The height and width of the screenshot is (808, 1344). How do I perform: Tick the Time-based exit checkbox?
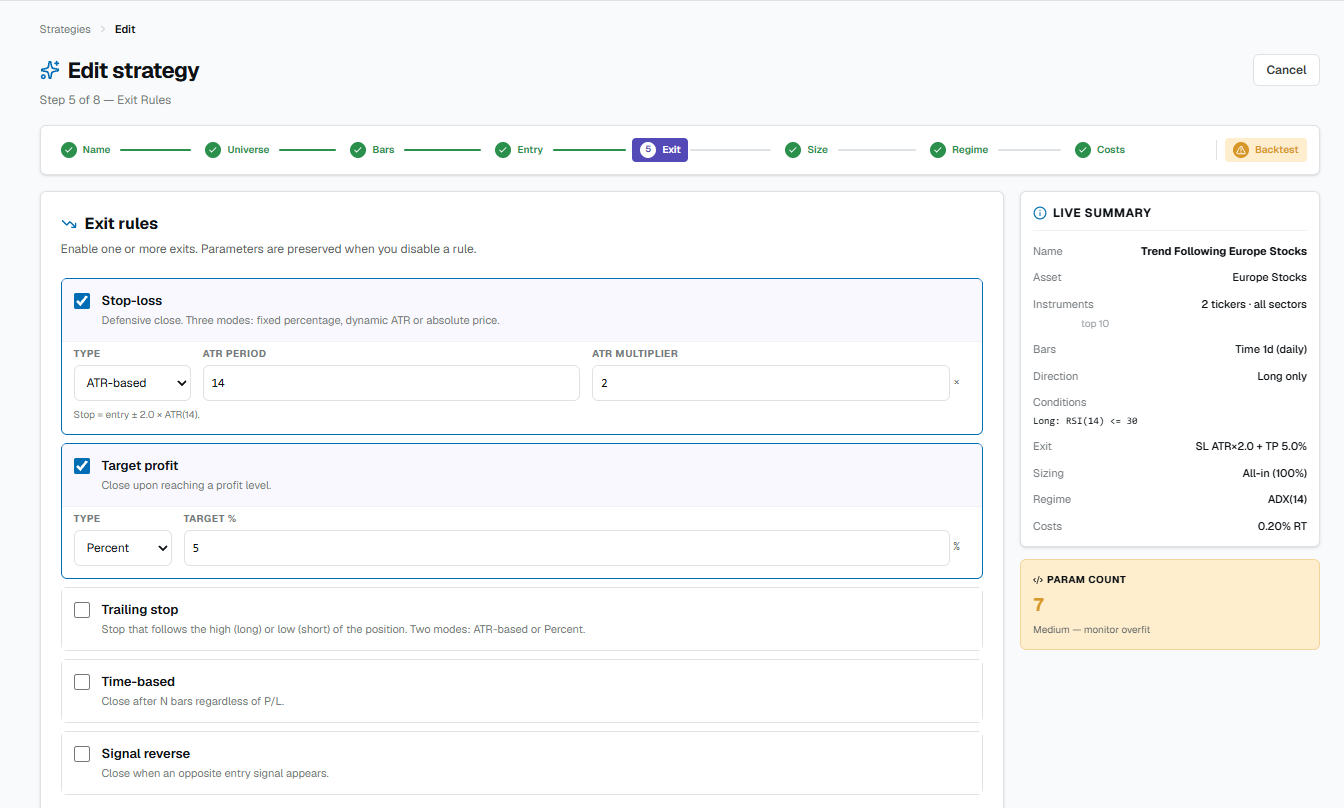point(82,682)
